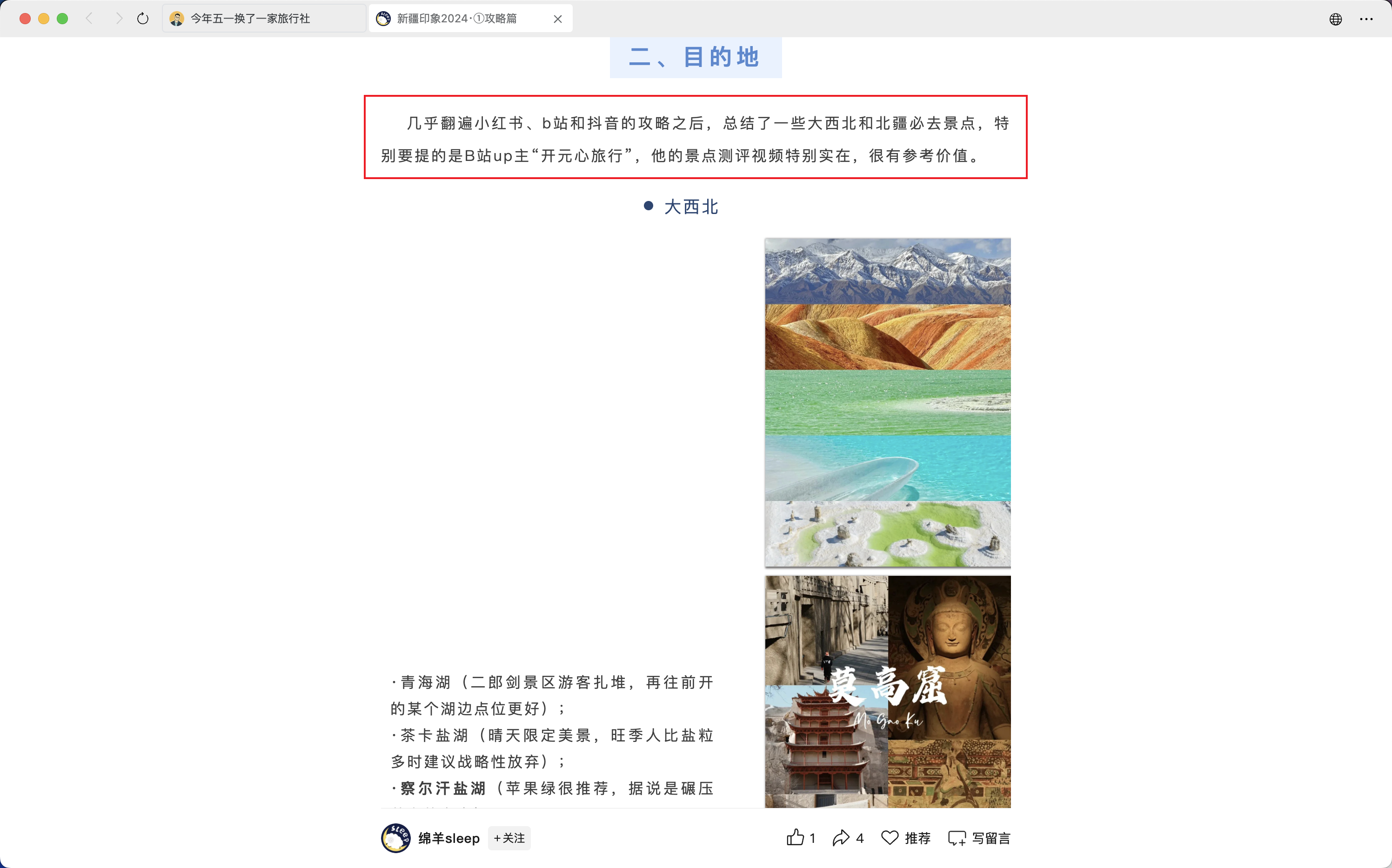Screen dimensions: 1392x868
Task: Click the browser back arrow
Action: tap(89, 18)
